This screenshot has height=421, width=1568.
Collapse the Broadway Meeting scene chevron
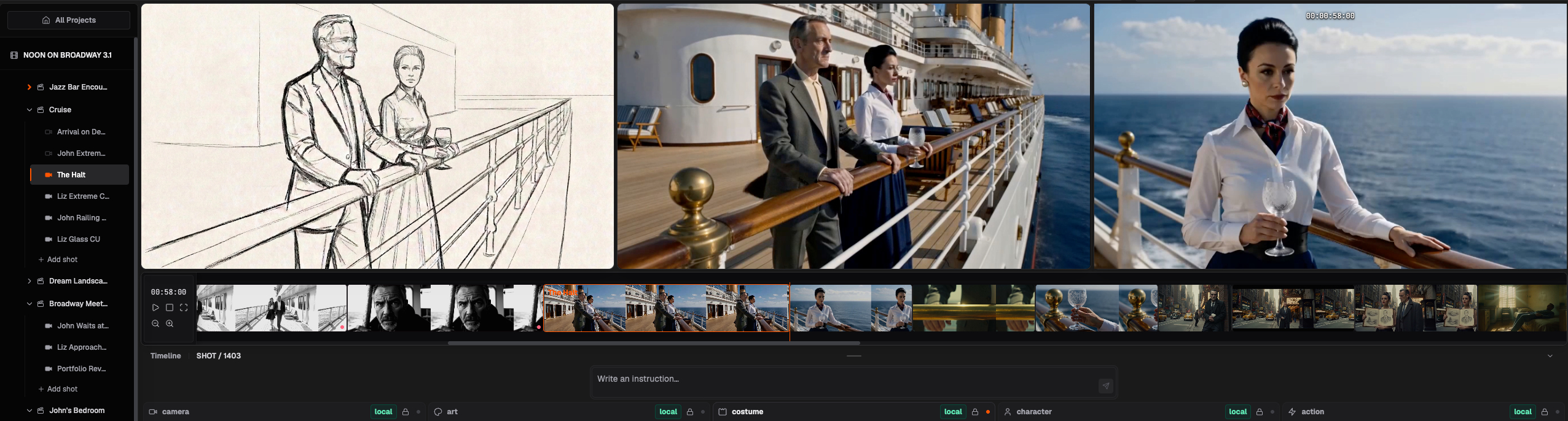tap(29, 304)
